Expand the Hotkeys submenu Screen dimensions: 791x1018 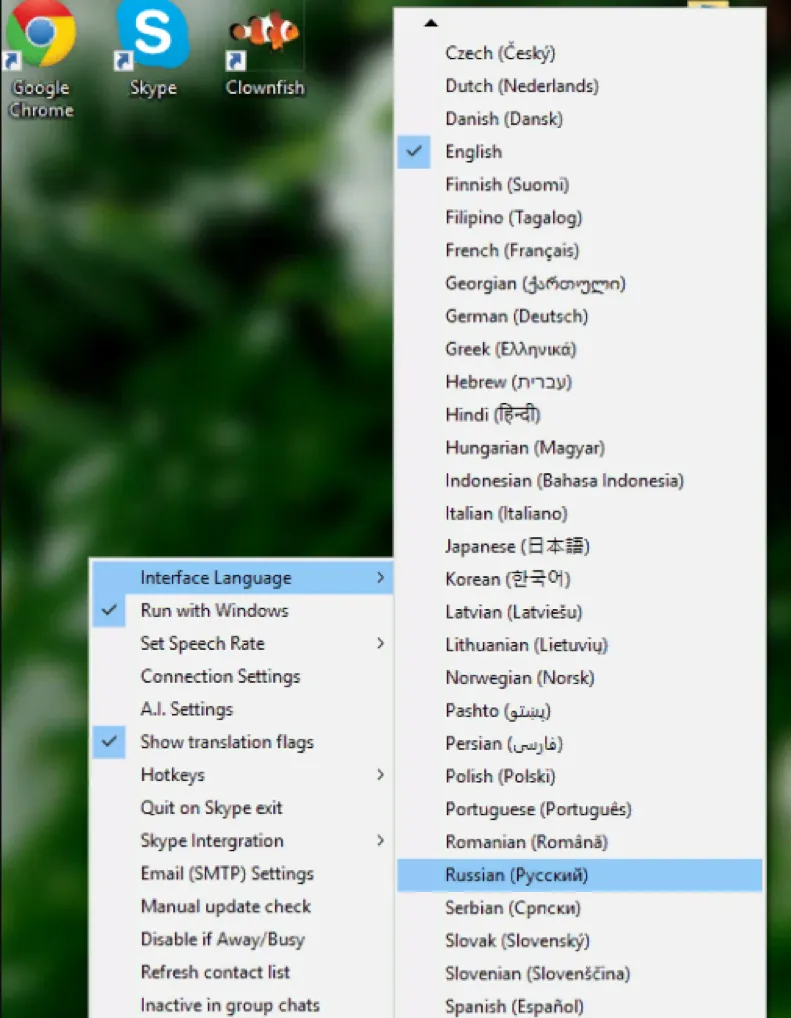tap(242, 775)
